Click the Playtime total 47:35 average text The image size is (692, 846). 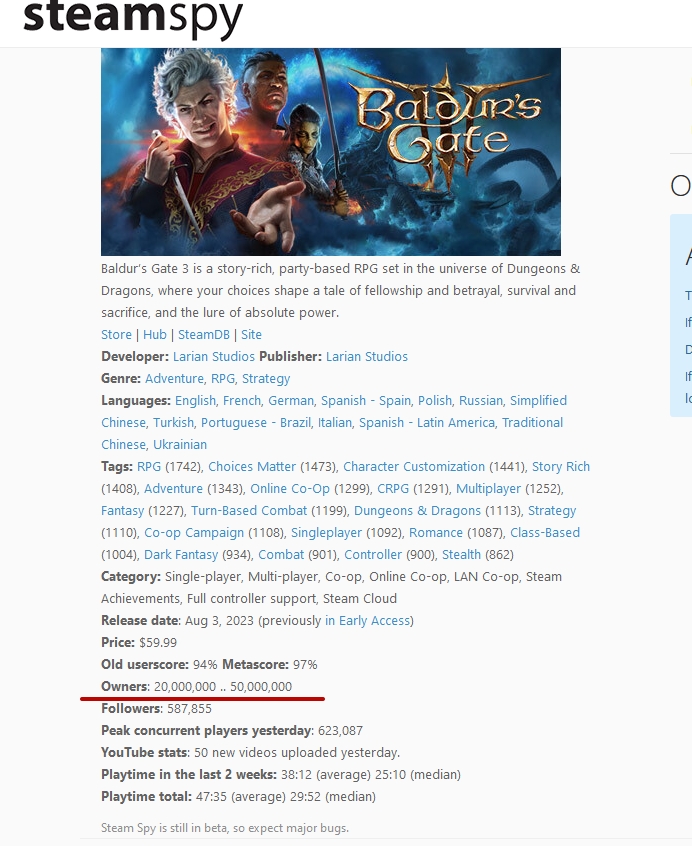(240, 797)
